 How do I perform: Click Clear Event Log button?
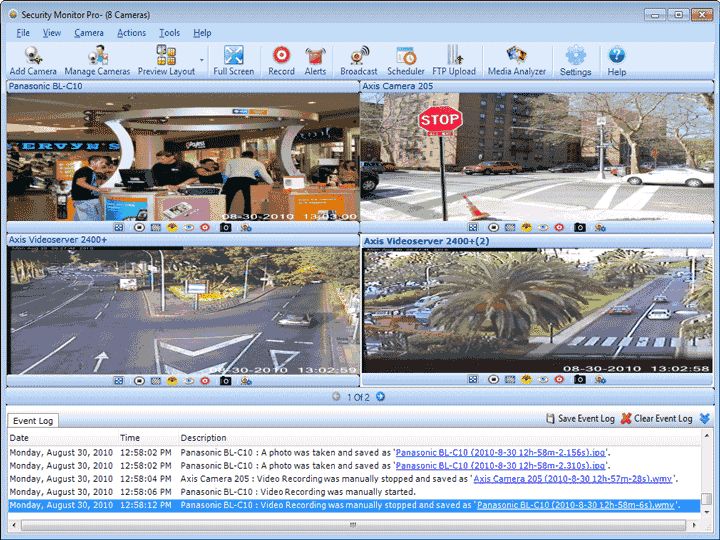(657, 418)
